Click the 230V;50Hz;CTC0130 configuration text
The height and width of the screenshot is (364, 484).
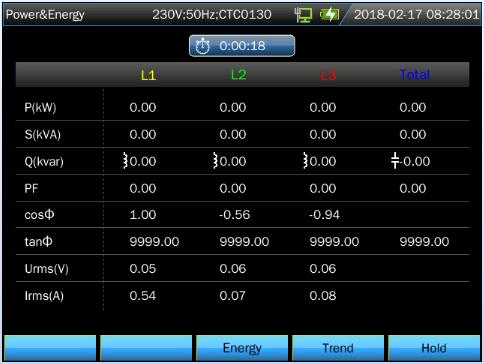point(212,15)
